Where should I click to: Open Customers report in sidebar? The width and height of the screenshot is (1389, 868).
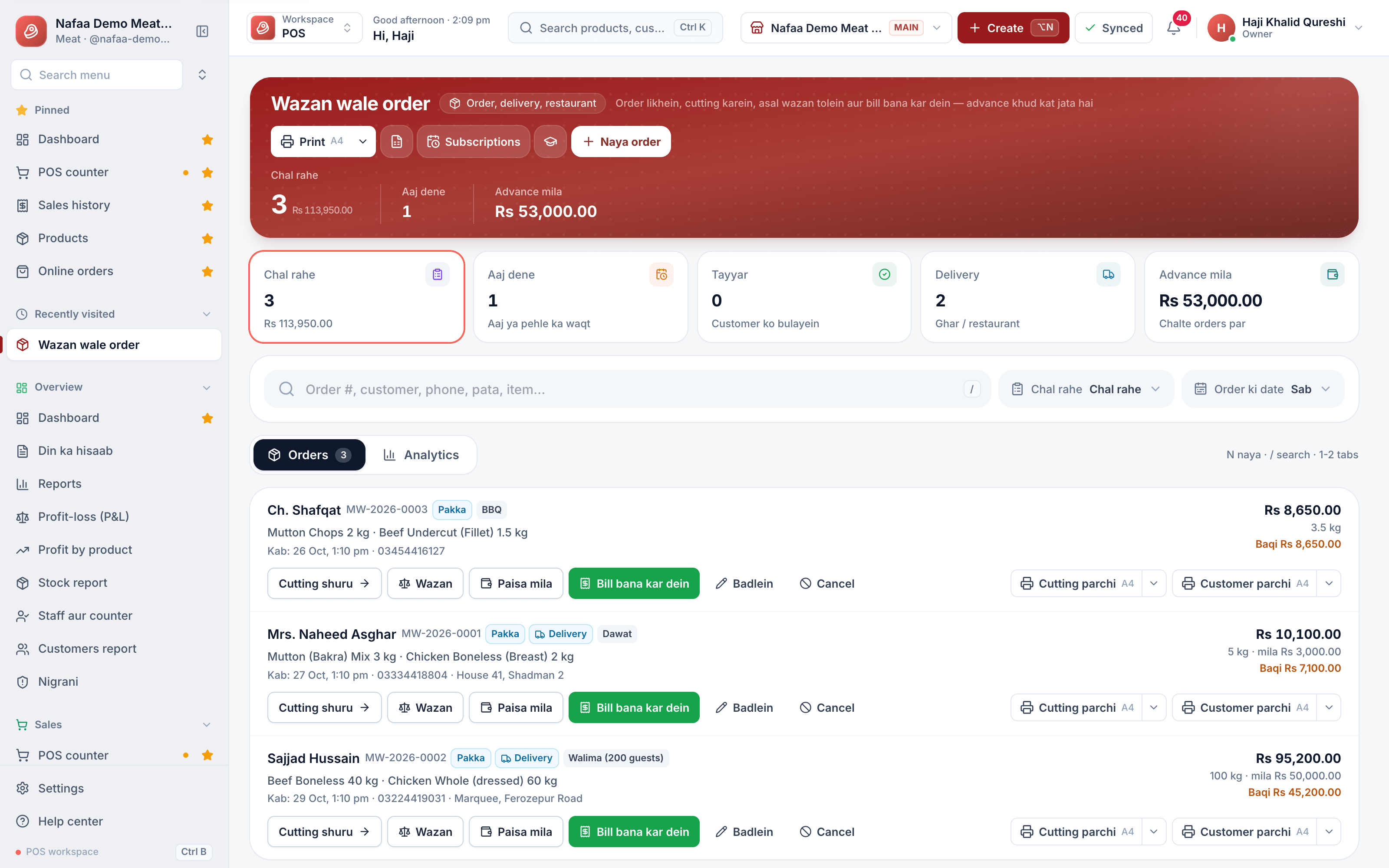point(114,649)
